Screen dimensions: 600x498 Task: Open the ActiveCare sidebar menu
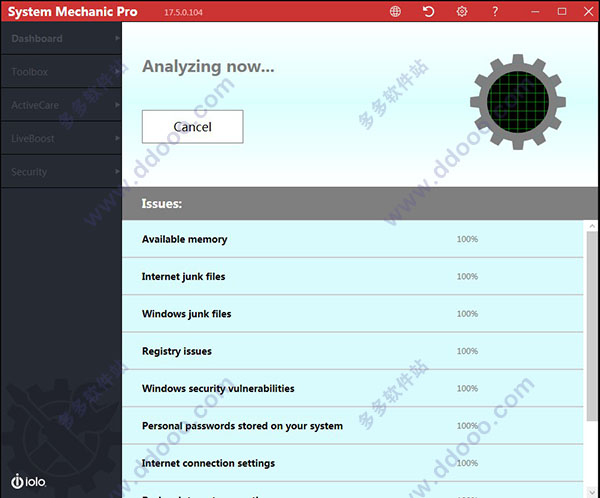point(61,105)
